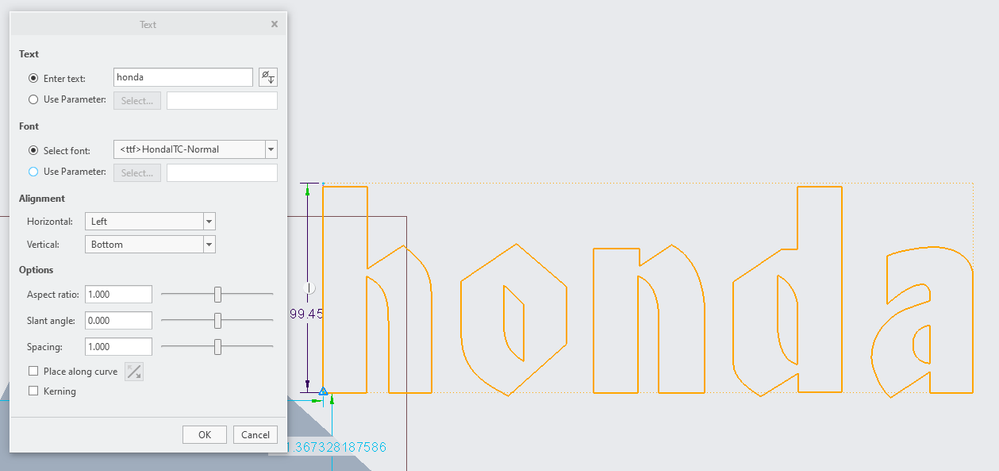Click the font parameter name field
The image size is (999, 471).
(x=222, y=173)
